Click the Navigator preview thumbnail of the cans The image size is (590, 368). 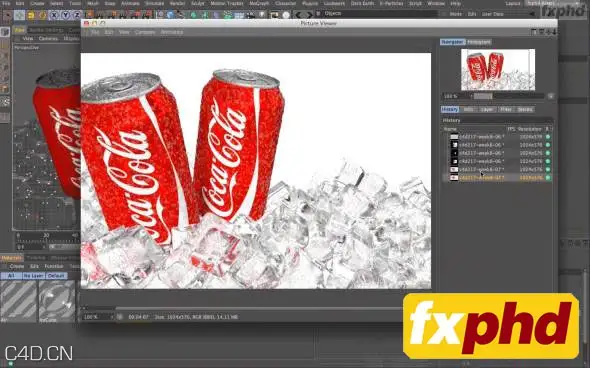click(x=498, y=70)
